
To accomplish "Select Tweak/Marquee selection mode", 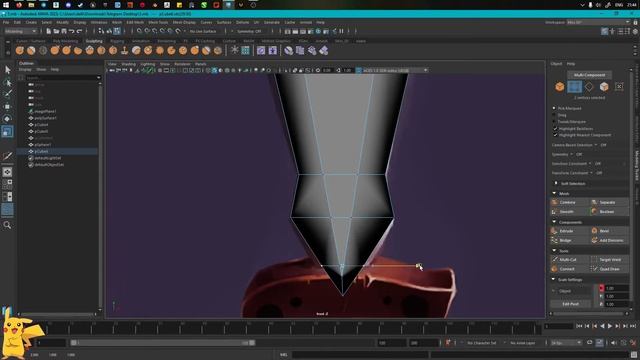I will click(554, 122).
